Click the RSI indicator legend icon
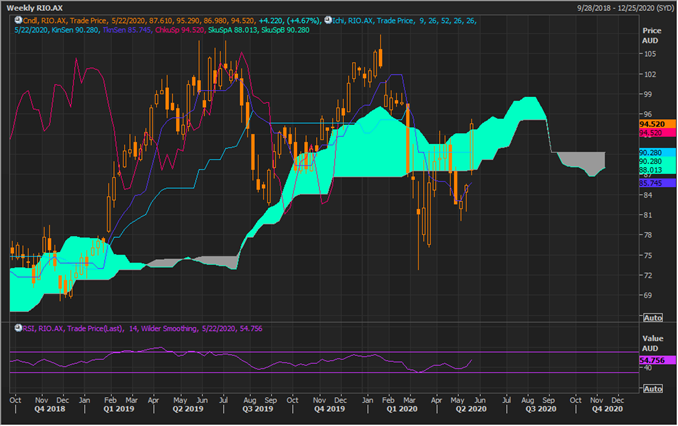The width and height of the screenshot is (678, 426). (x=18, y=328)
